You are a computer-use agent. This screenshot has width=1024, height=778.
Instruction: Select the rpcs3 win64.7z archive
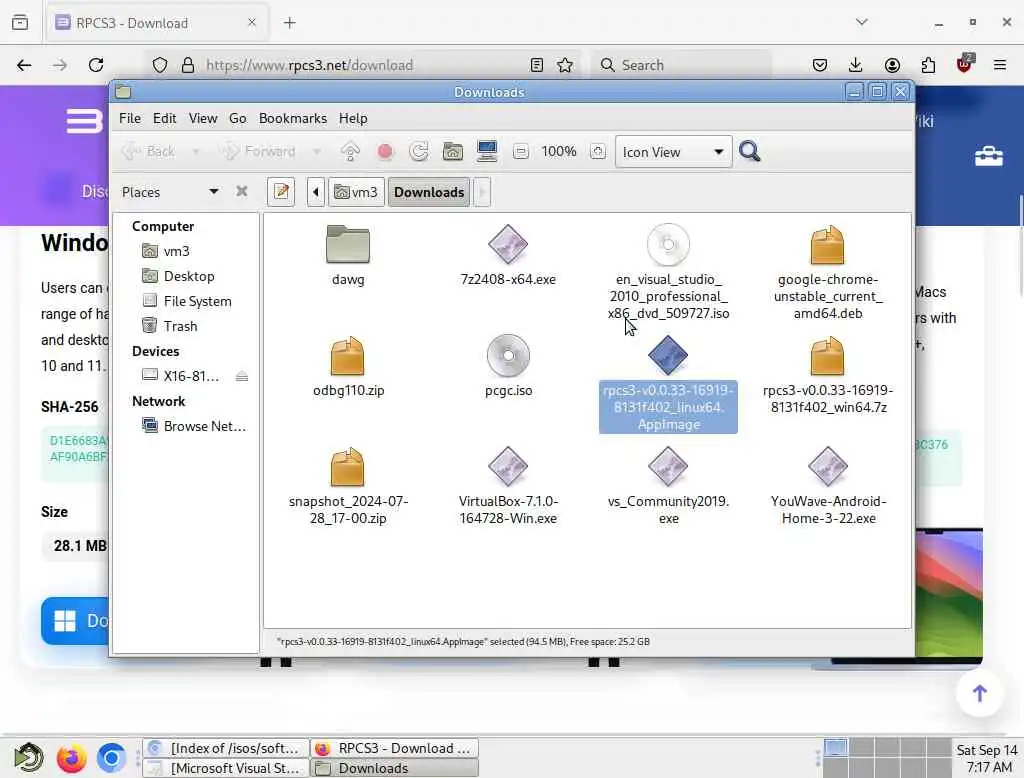[x=827, y=355]
